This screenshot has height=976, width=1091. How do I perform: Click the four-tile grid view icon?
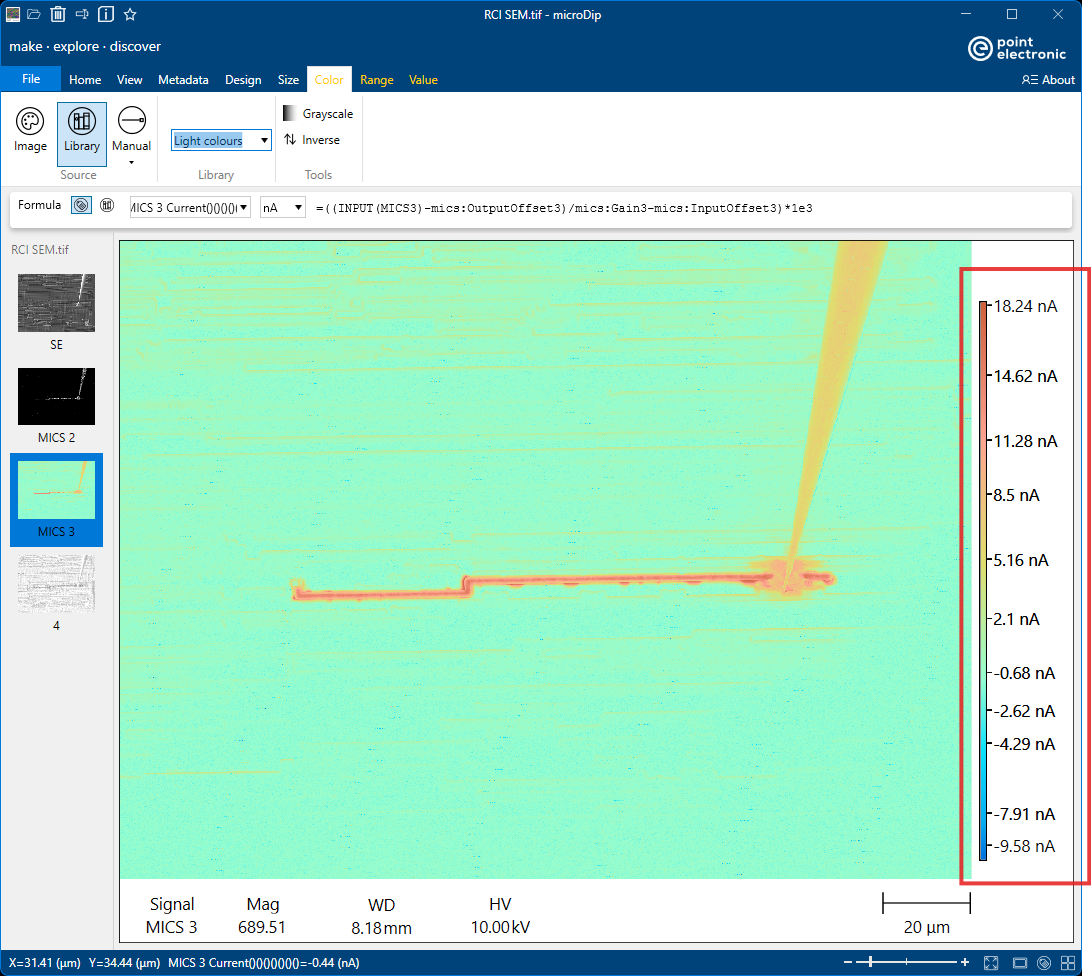(x=1068, y=963)
